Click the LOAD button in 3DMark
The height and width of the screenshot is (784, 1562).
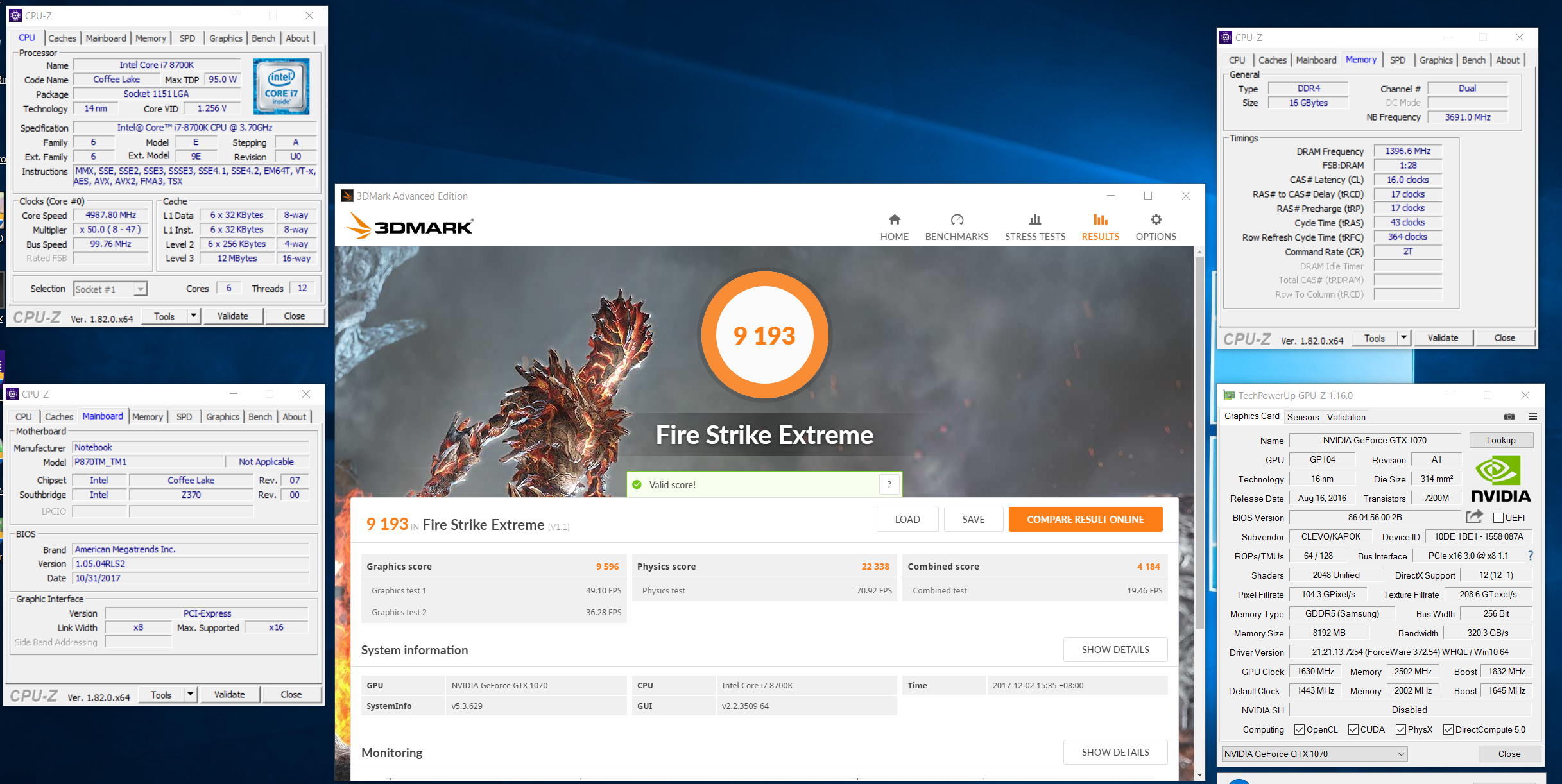click(x=907, y=519)
